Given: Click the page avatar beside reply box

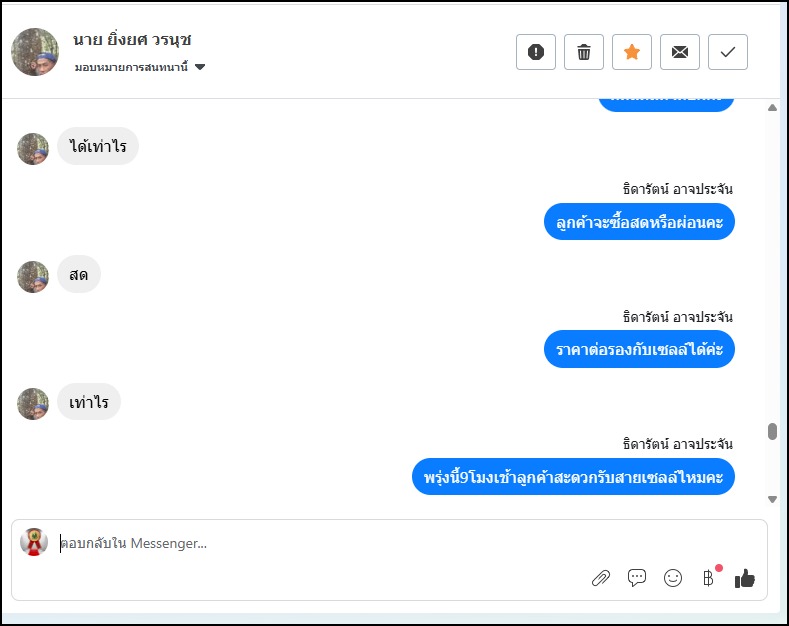Looking at the screenshot, I should [x=35, y=541].
